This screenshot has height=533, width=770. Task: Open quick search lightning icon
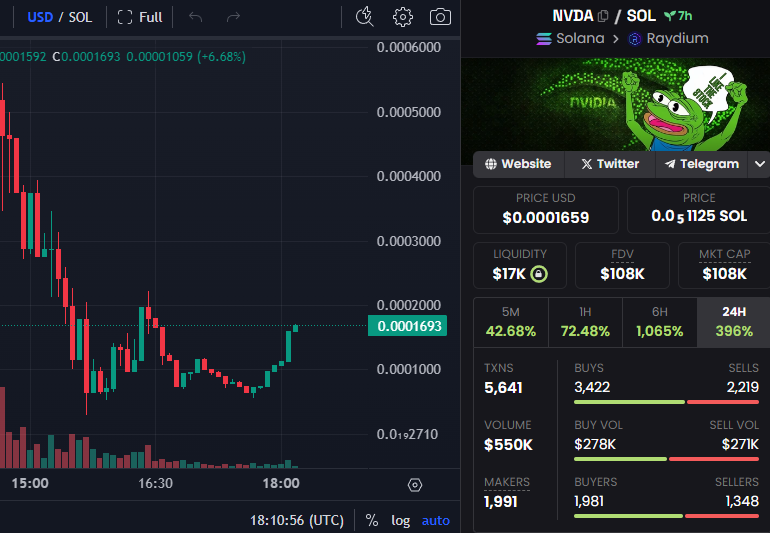point(364,17)
